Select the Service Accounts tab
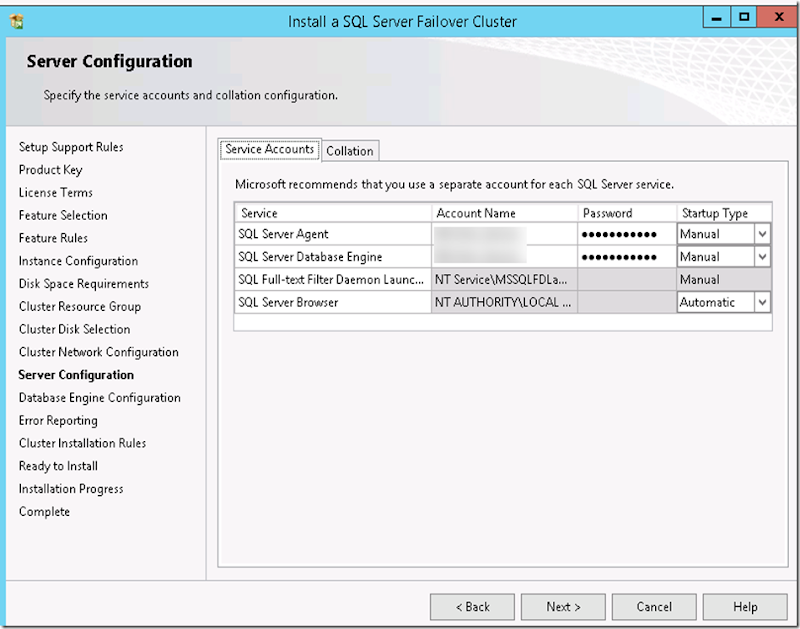 point(270,149)
